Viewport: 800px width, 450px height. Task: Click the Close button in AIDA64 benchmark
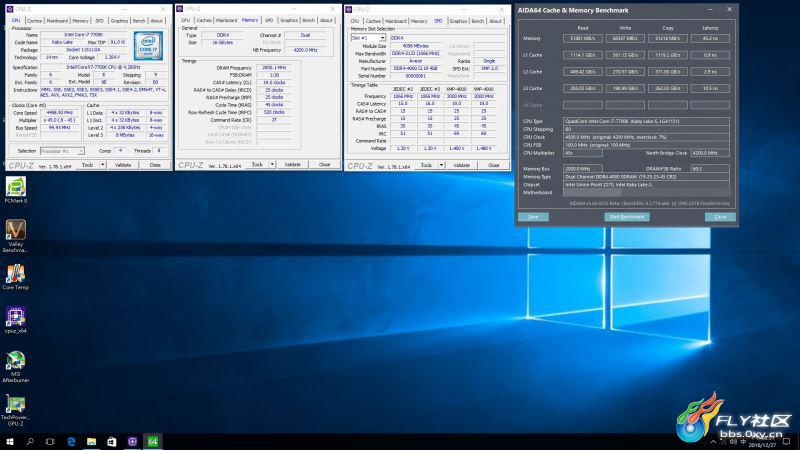(x=720, y=217)
